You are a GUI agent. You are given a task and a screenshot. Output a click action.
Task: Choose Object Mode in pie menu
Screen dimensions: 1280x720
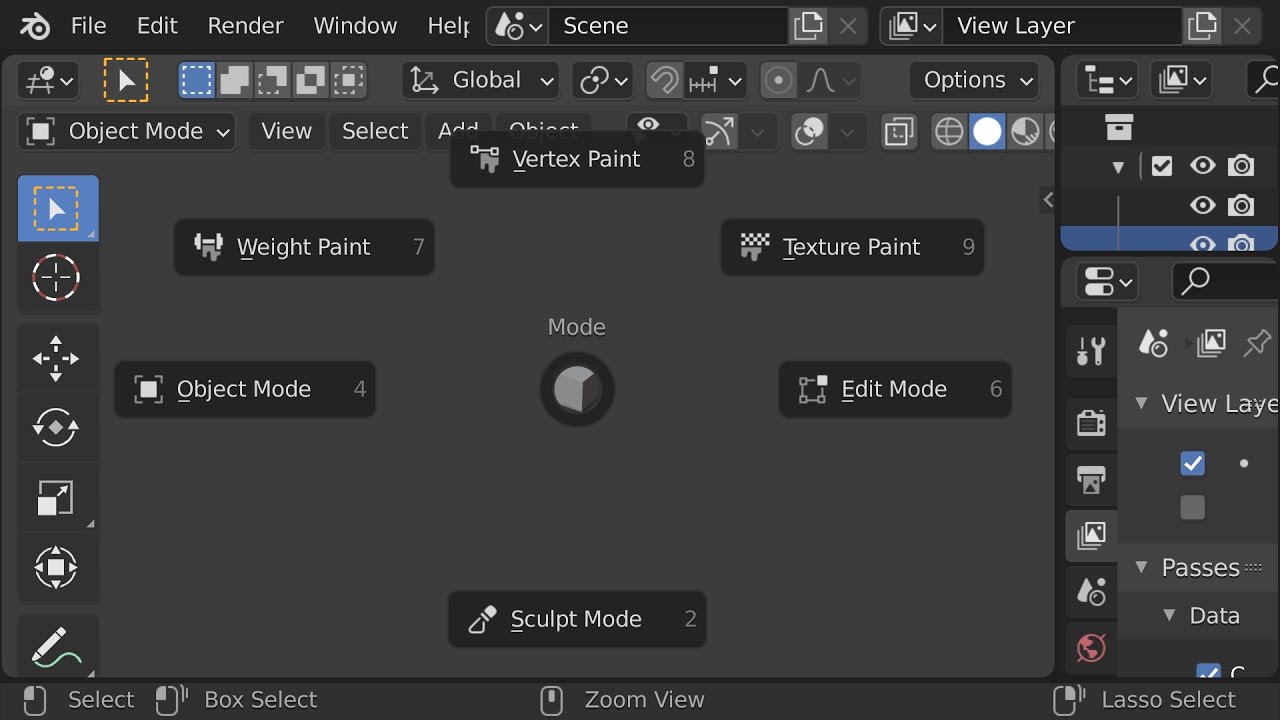click(245, 389)
